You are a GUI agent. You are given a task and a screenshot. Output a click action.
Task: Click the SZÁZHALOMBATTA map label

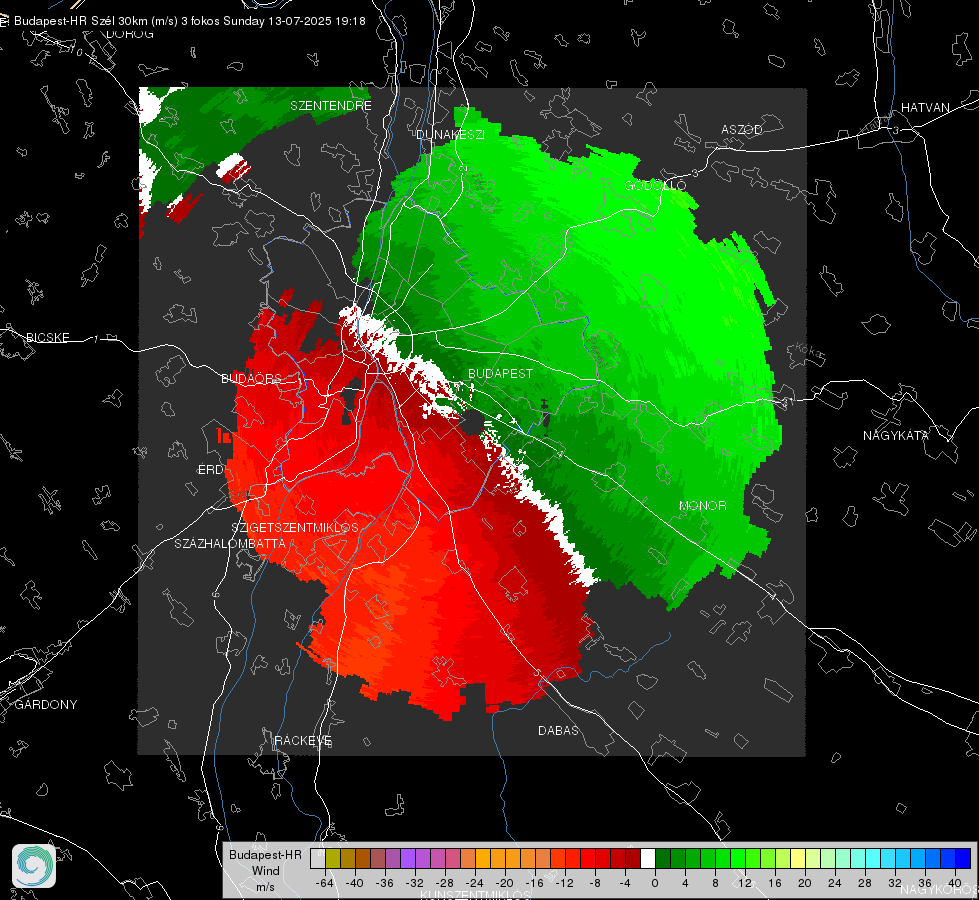(x=230, y=543)
